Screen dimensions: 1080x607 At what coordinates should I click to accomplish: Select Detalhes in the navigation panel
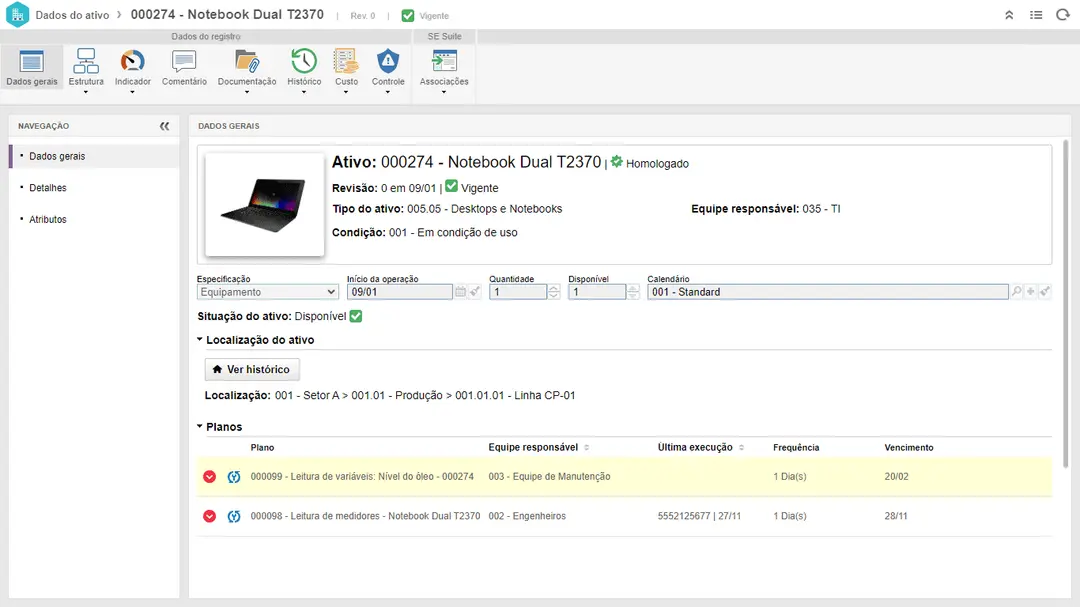48,187
